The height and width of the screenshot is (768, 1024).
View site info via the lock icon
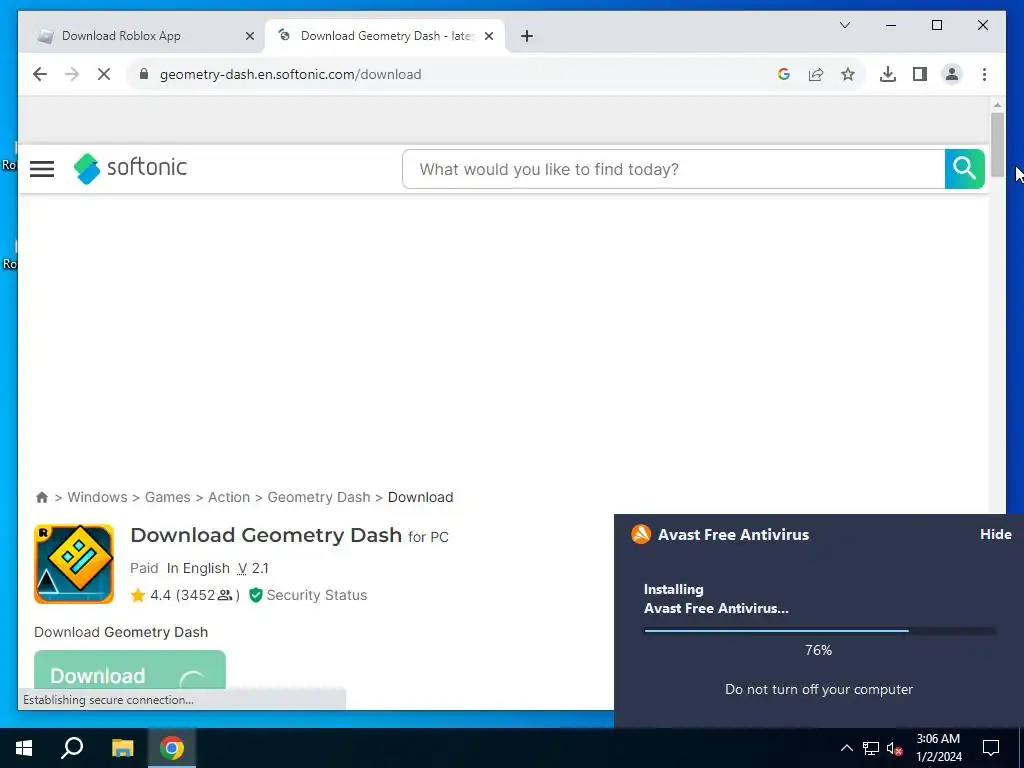144,74
